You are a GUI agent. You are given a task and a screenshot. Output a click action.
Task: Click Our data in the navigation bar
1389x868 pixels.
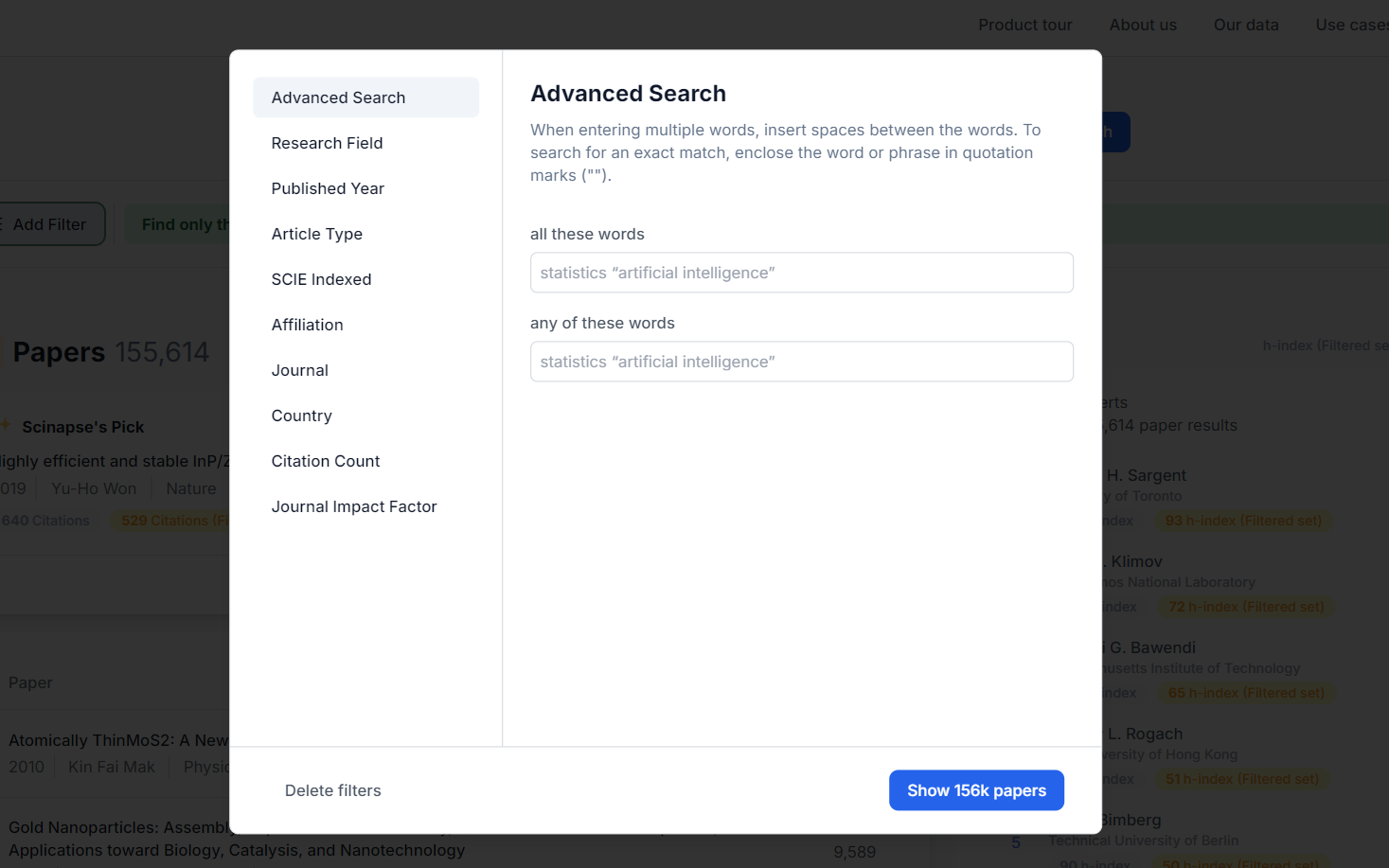[x=1245, y=25]
